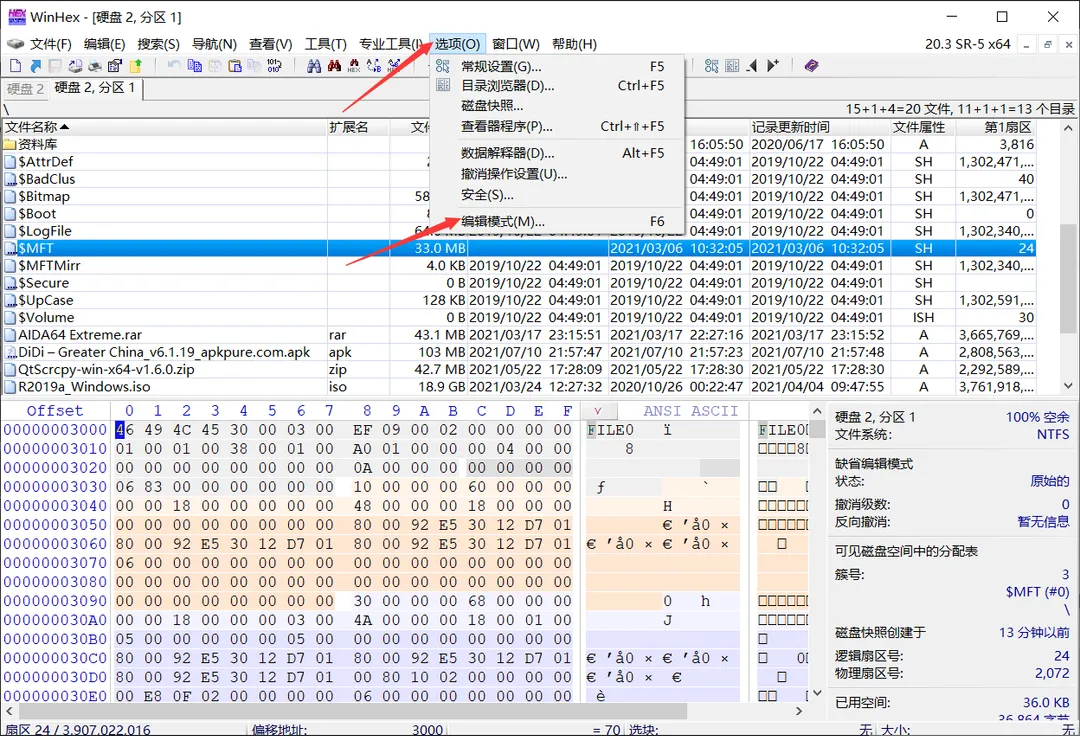Sort by 记录更新时间 column header

click(x=819, y=127)
